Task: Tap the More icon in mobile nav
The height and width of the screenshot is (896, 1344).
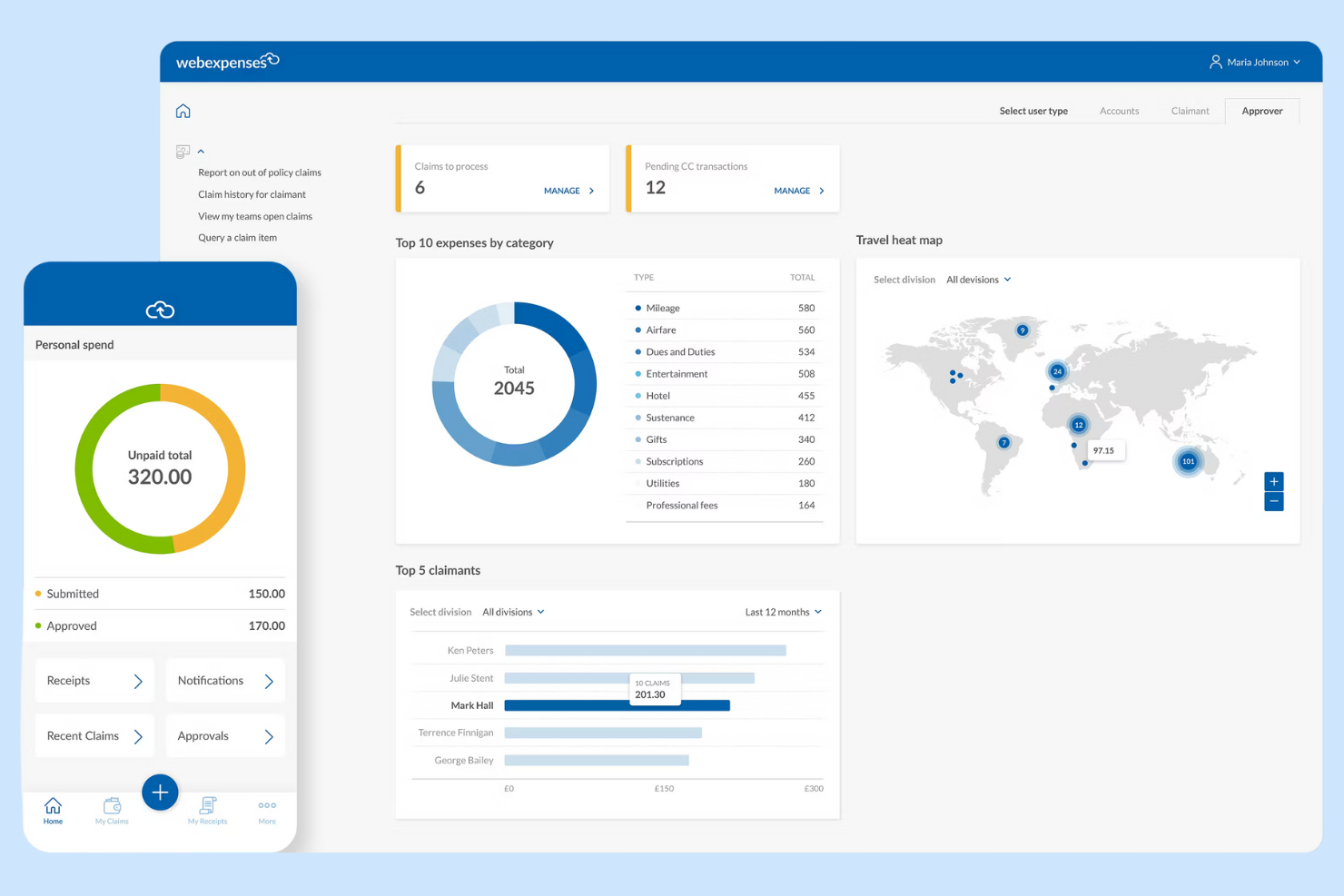Action: click(x=266, y=807)
